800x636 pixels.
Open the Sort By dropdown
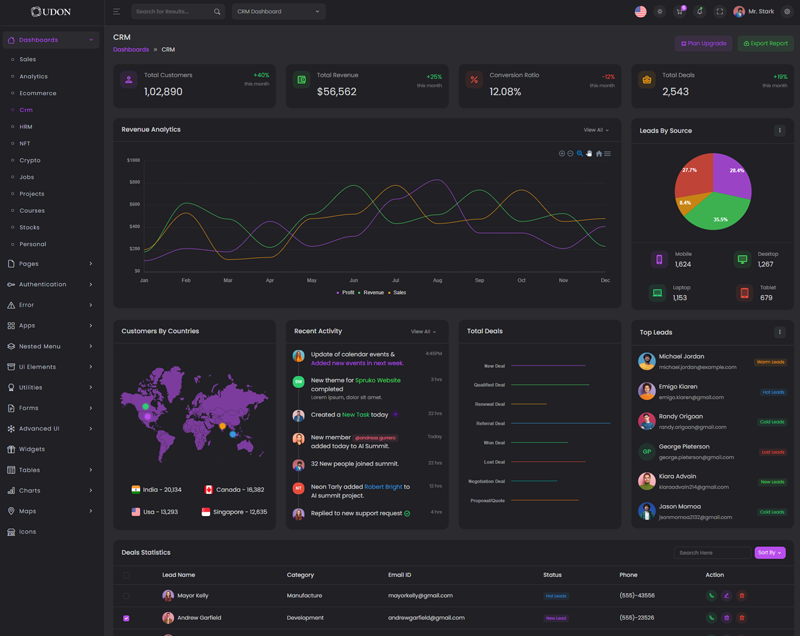tap(770, 553)
